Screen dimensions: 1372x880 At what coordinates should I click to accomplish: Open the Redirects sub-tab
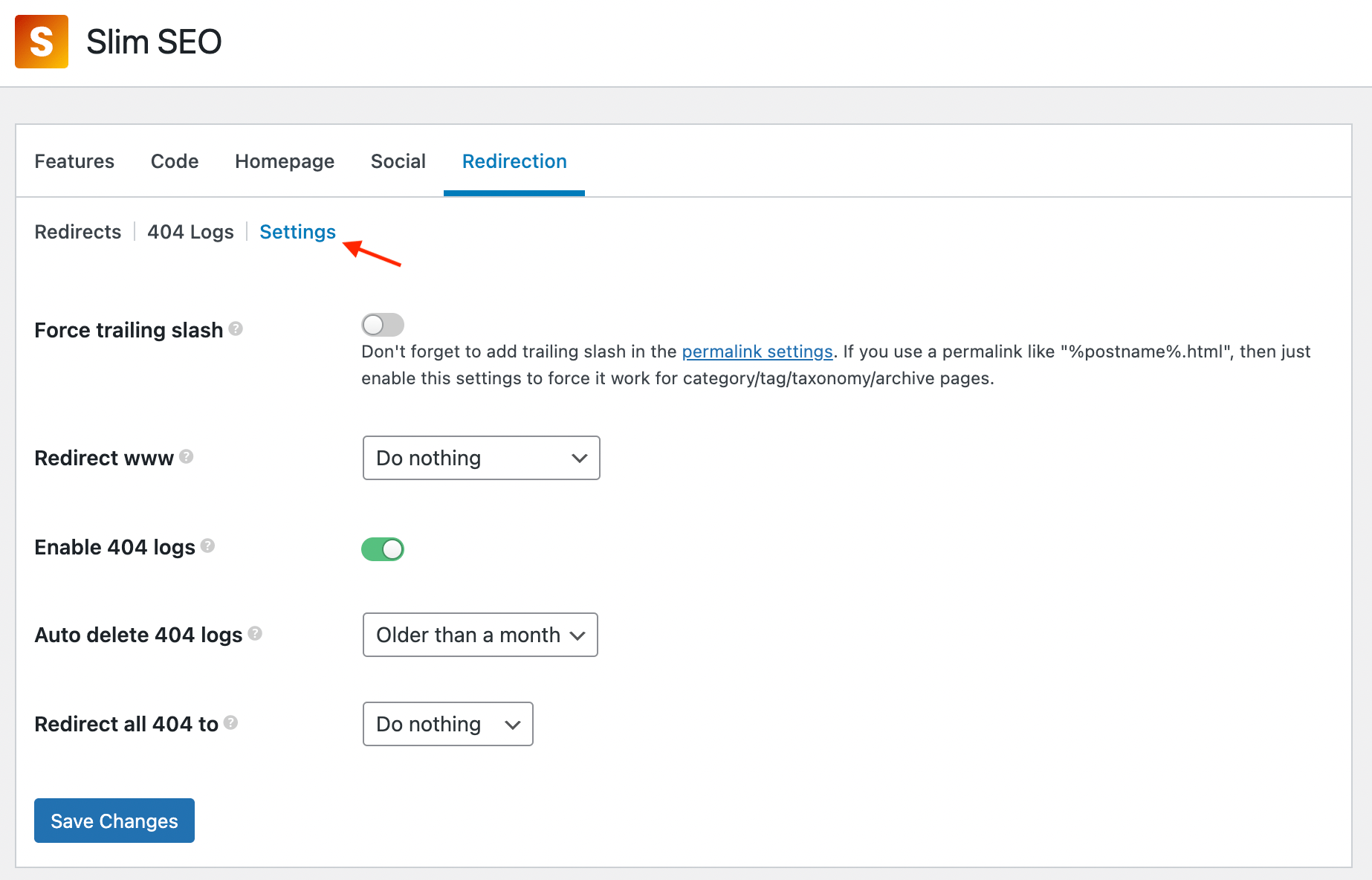click(78, 232)
